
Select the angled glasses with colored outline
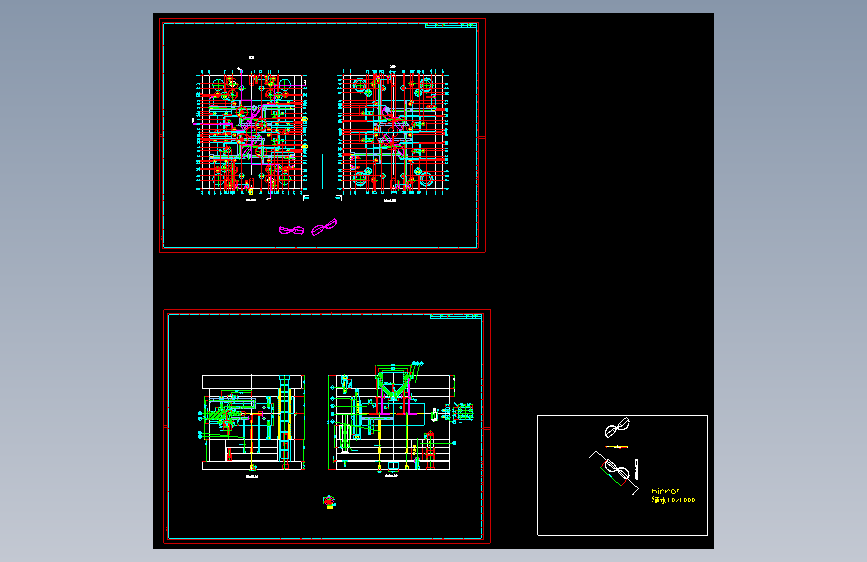click(x=614, y=472)
